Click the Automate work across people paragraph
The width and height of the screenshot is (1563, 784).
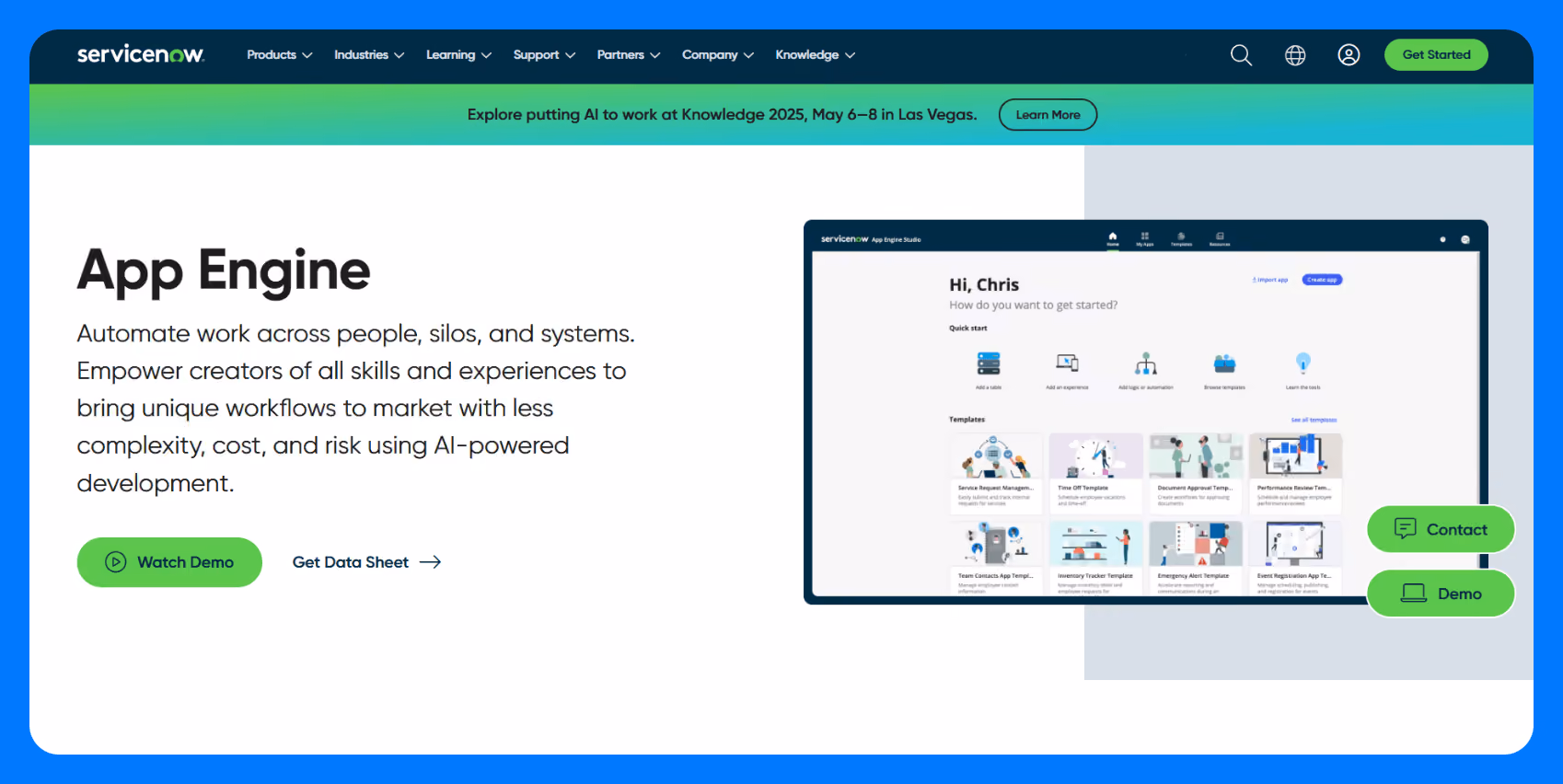point(356,408)
